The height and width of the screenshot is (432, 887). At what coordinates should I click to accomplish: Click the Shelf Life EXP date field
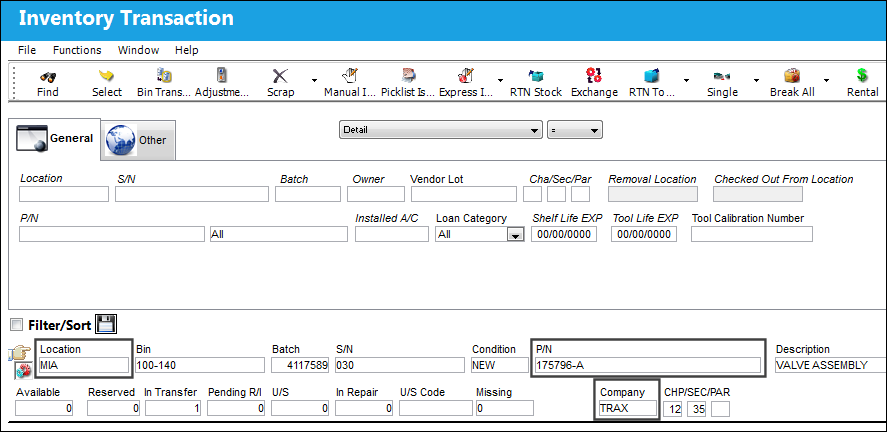click(x=564, y=234)
